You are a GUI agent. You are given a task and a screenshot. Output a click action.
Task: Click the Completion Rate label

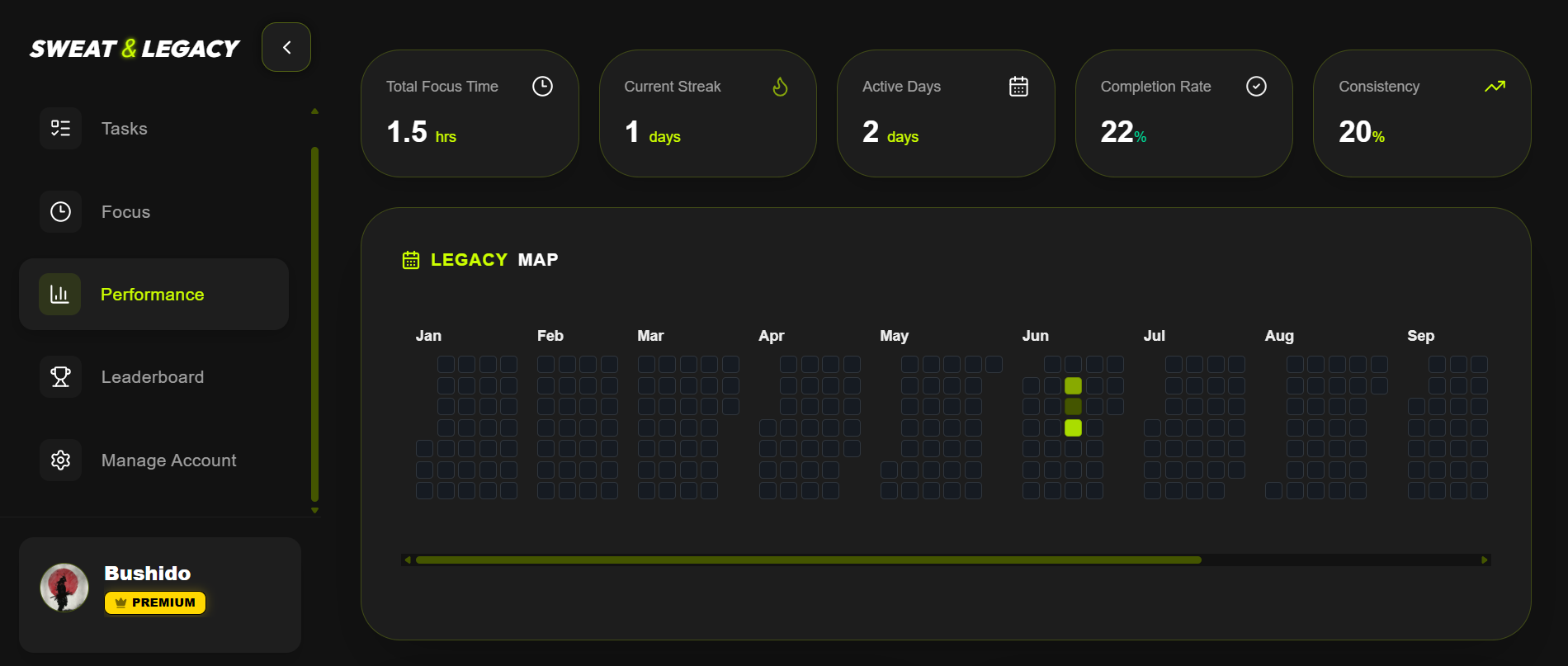click(x=1155, y=87)
